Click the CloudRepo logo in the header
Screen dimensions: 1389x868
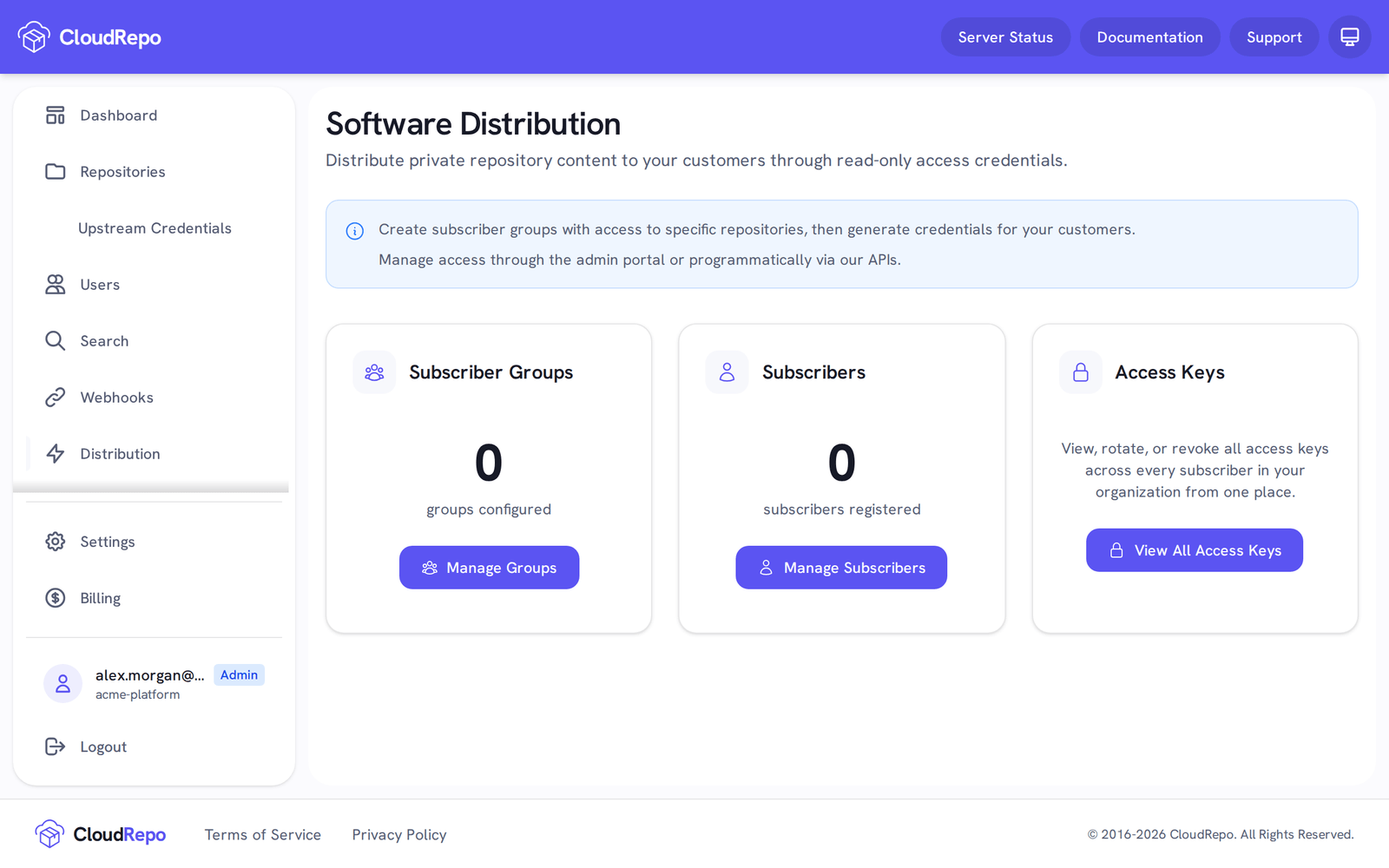point(89,37)
